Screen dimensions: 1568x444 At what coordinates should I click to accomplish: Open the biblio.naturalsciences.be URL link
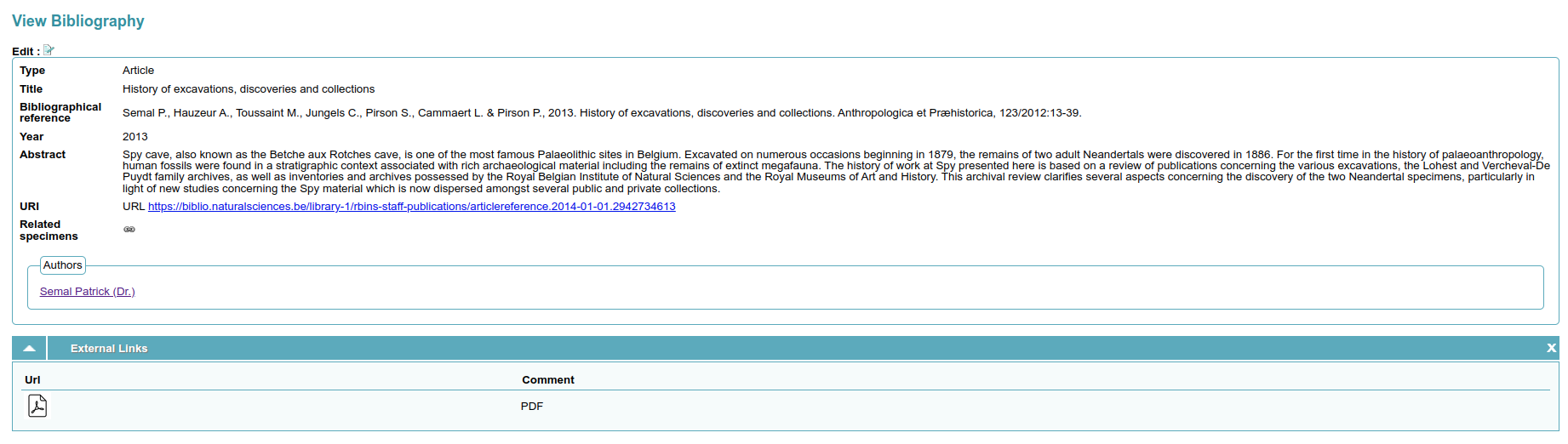411,207
